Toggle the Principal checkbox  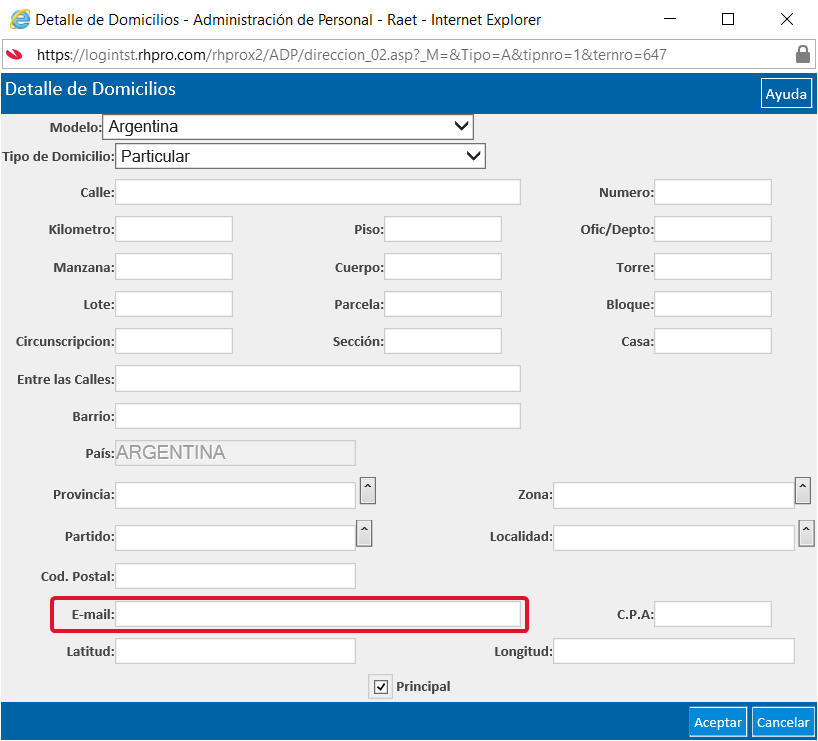point(381,686)
